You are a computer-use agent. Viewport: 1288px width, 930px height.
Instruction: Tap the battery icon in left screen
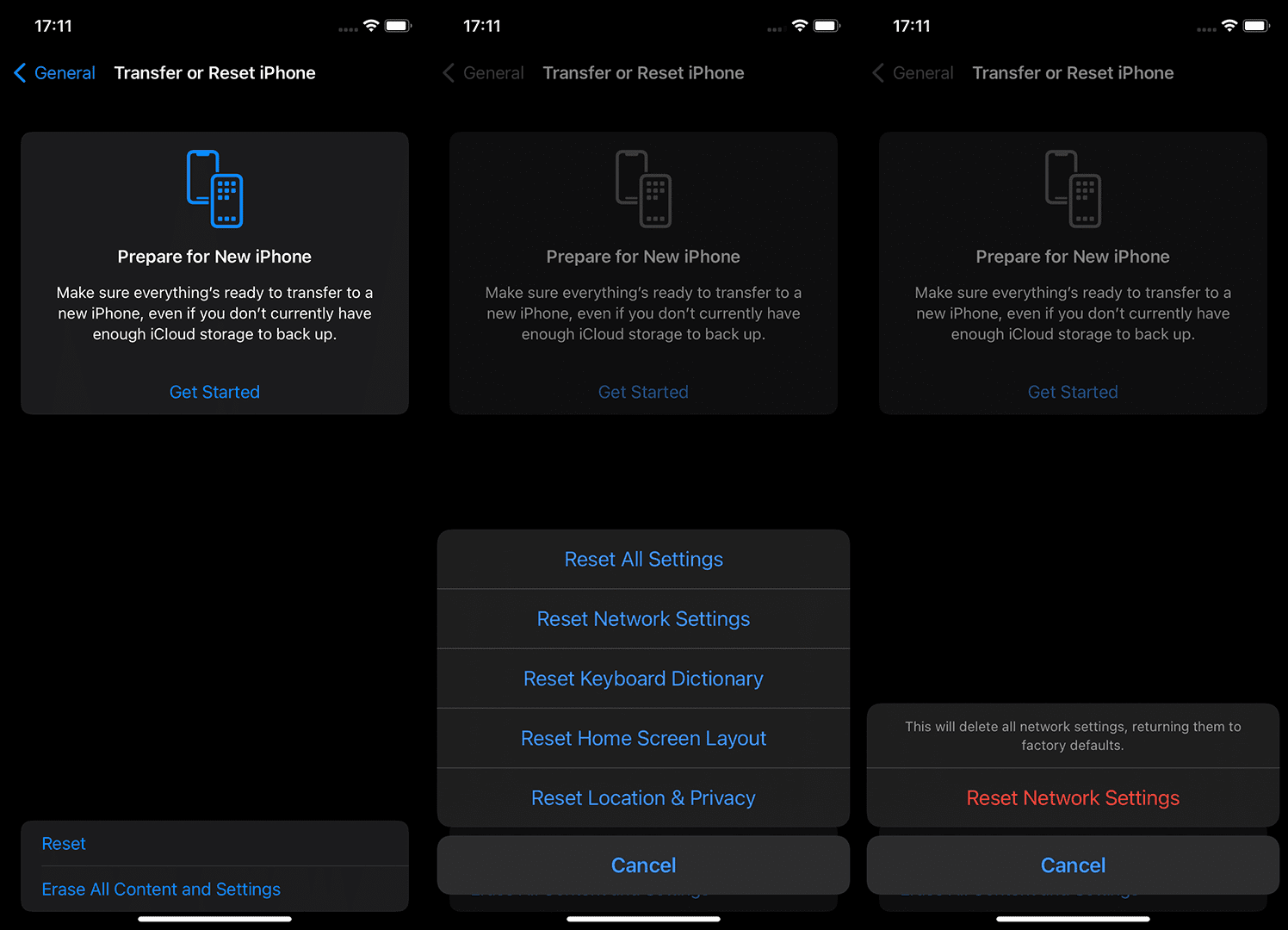398,26
